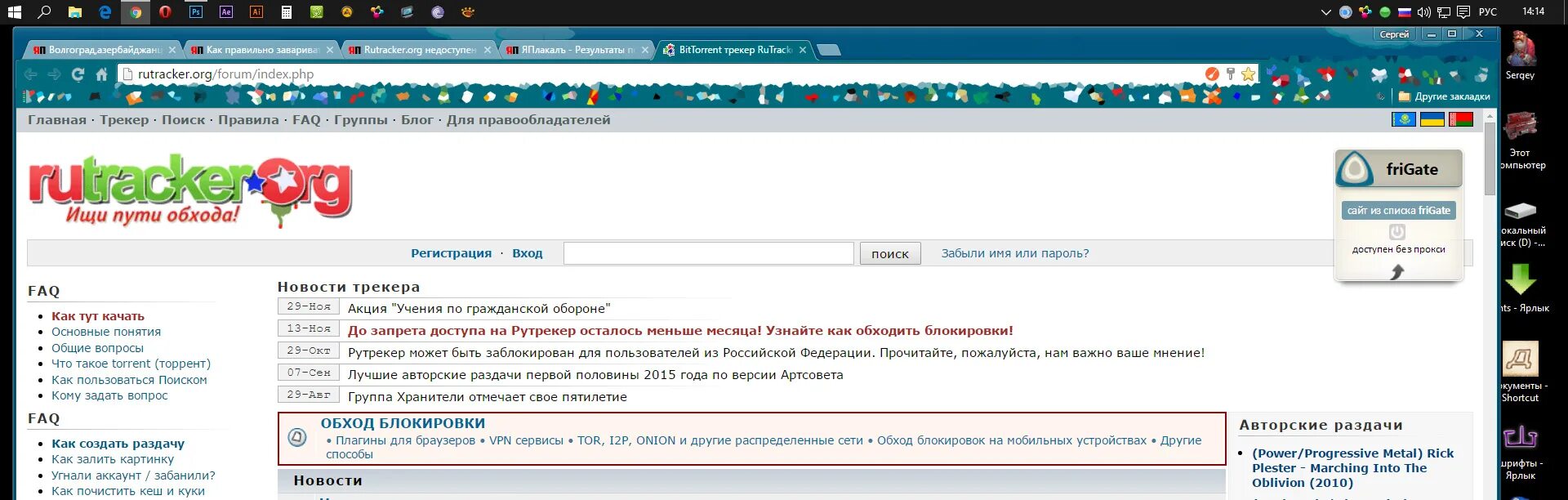Focus the site search text field
The width and height of the screenshot is (1568, 500).
click(709, 253)
